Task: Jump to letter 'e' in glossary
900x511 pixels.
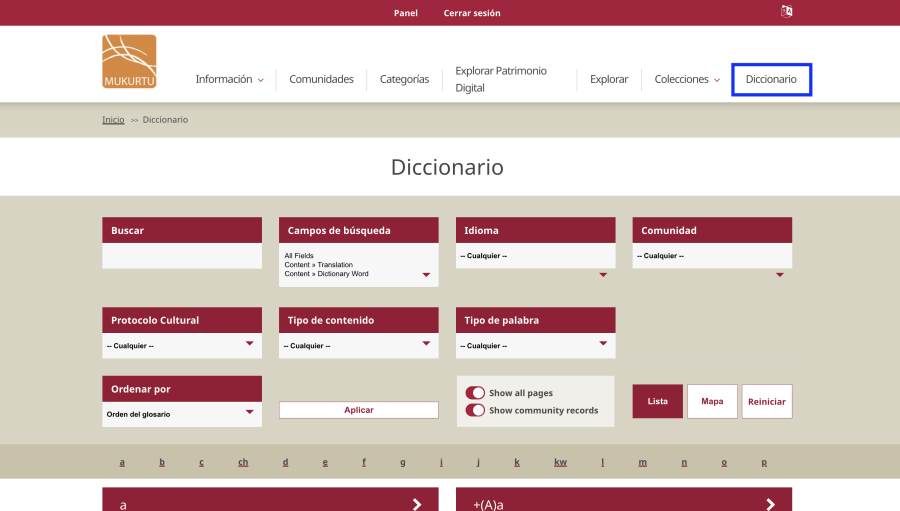Action: (325, 462)
